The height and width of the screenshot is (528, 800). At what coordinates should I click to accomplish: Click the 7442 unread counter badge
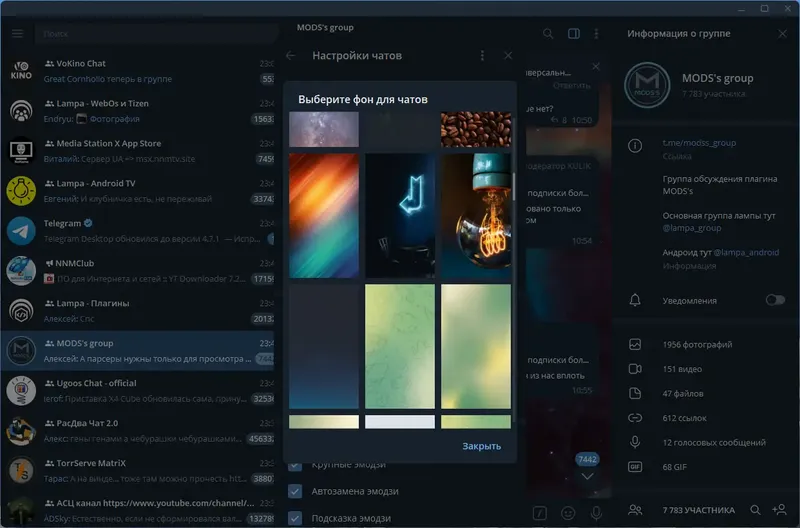coord(587,459)
